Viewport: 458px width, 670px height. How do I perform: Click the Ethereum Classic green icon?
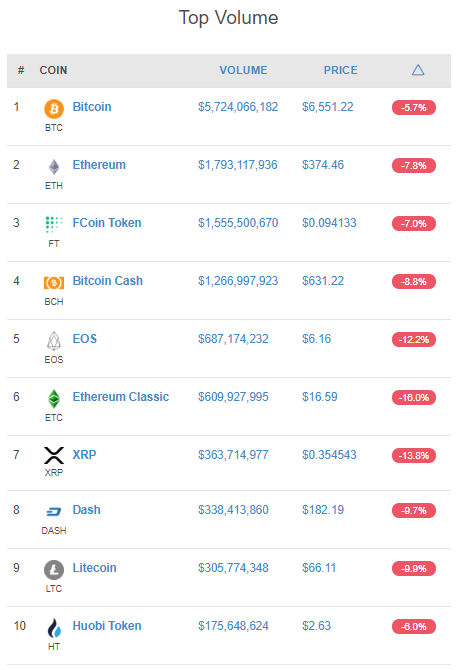coord(54,399)
